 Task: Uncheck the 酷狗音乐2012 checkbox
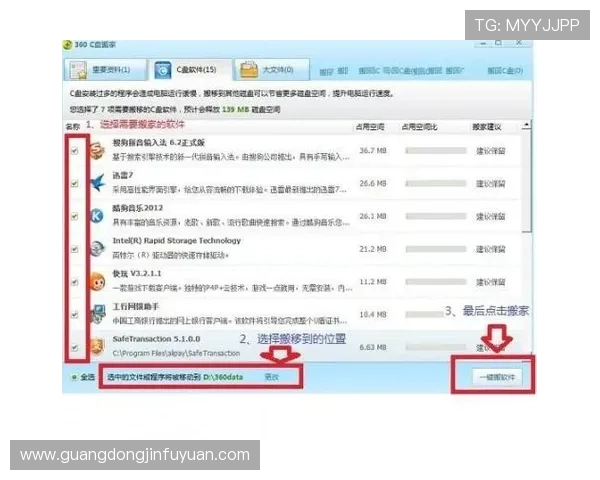75,216
